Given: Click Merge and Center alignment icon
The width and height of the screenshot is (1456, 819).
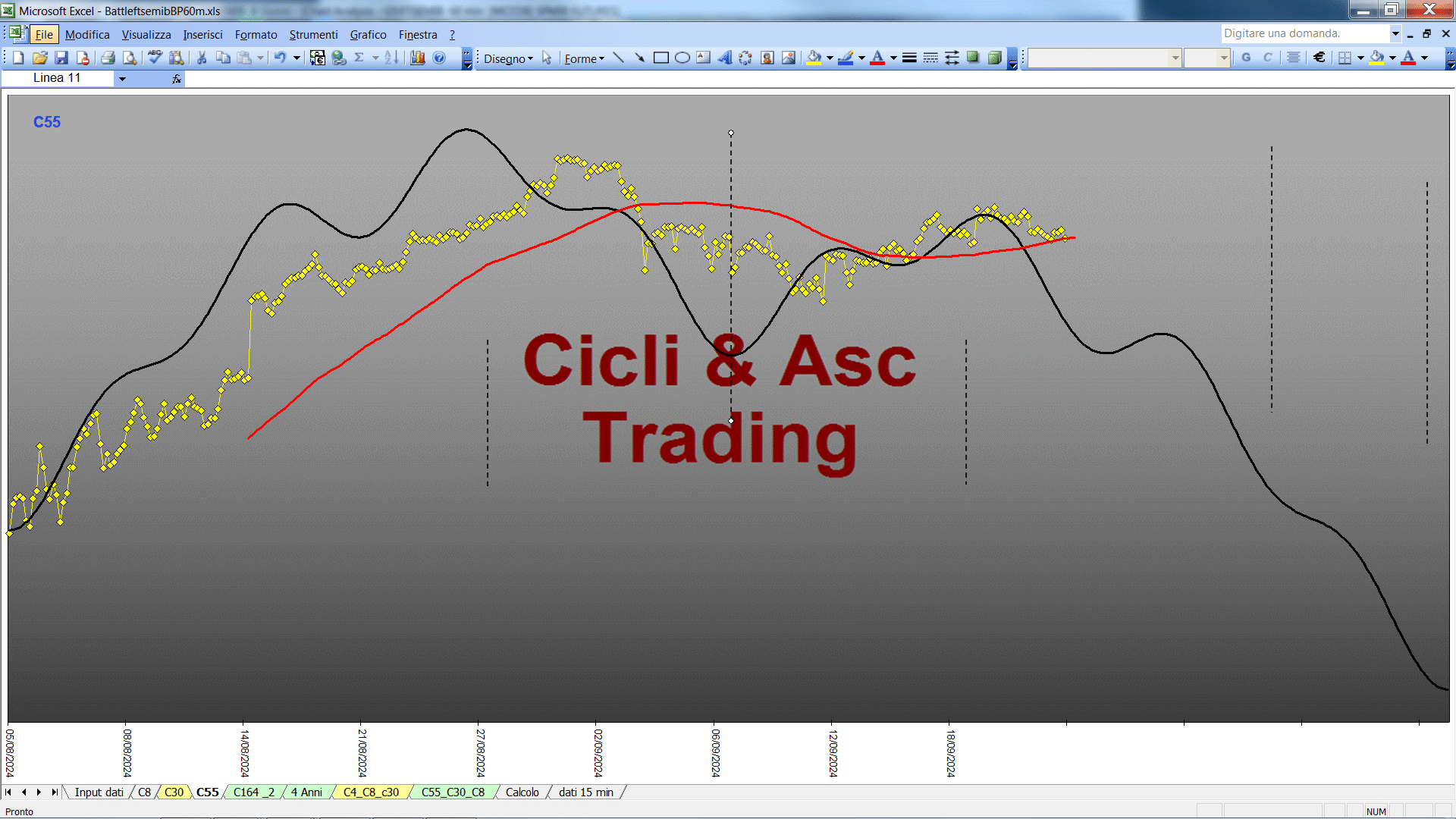Looking at the screenshot, I should 1294,58.
